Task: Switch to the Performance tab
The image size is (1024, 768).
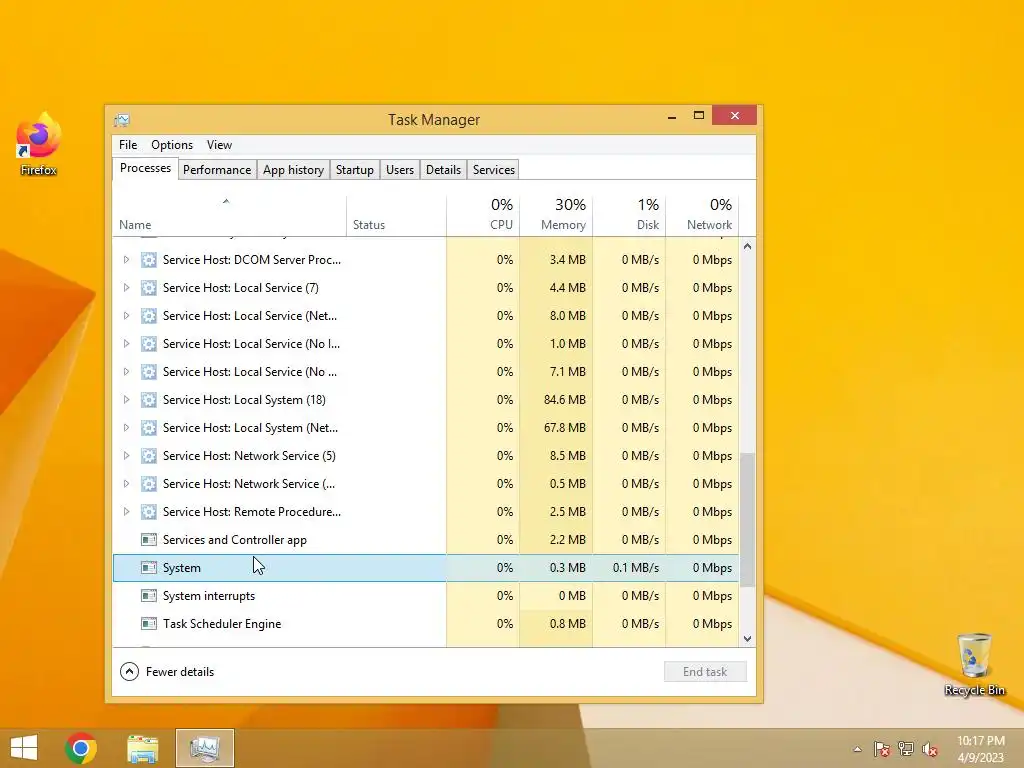Action: [x=217, y=170]
